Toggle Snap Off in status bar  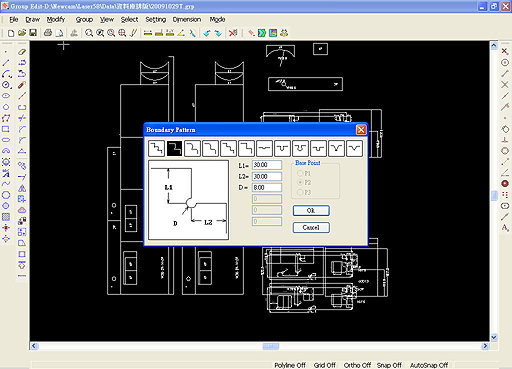389,365
